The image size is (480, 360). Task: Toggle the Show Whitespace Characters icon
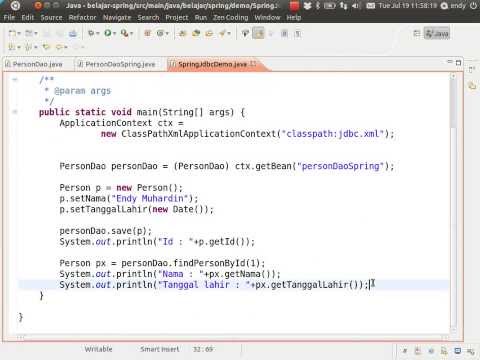click(298, 33)
